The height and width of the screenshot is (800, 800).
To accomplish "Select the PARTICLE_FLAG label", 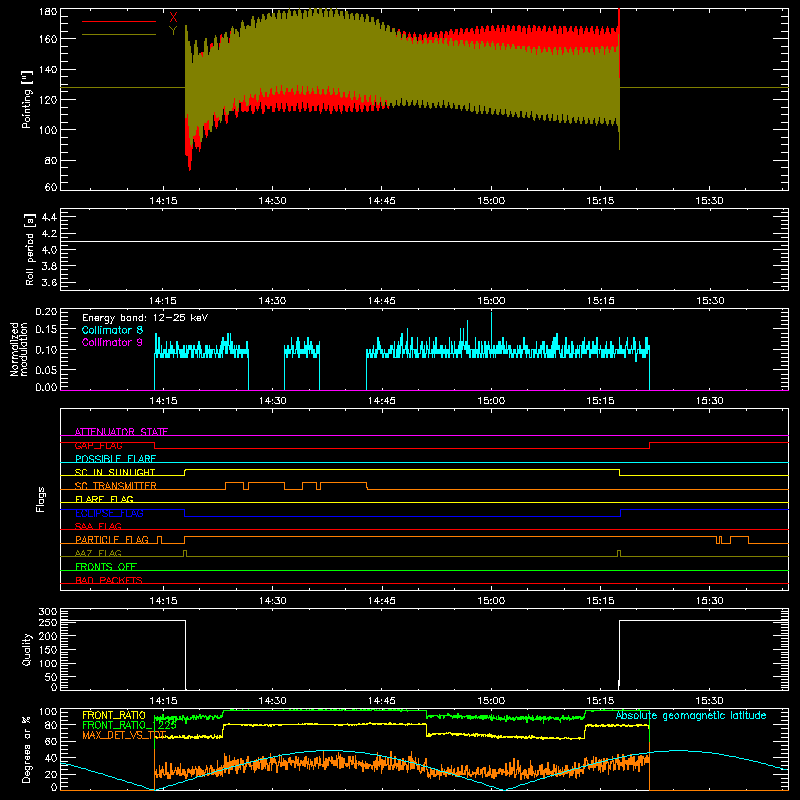I will [x=112, y=540].
